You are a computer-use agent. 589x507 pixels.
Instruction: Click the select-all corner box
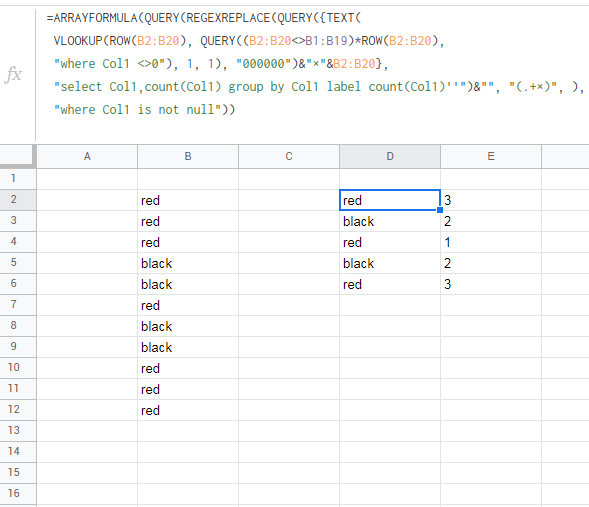[x=18, y=156]
